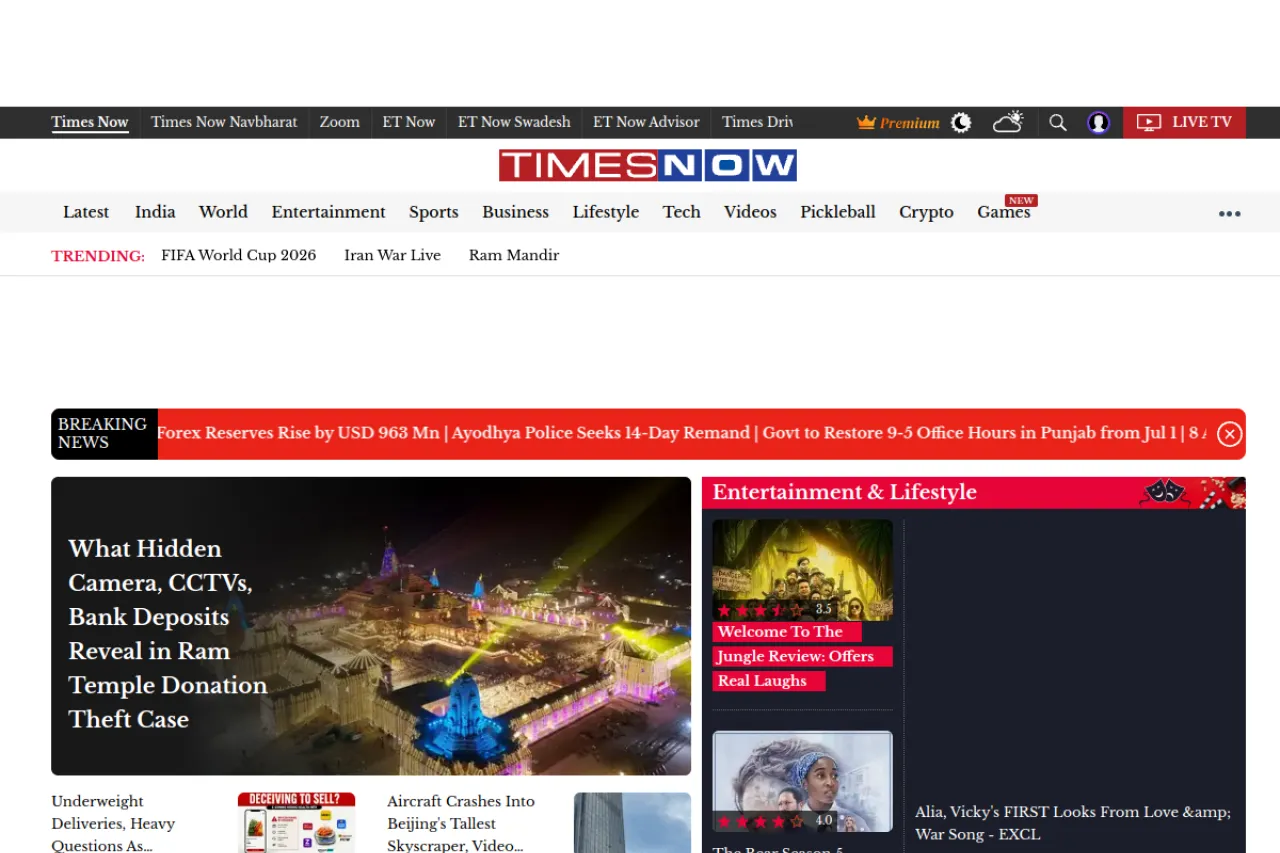
Task: Open Welcome To The Jungle review thumbnail
Action: (x=802, y=570)
